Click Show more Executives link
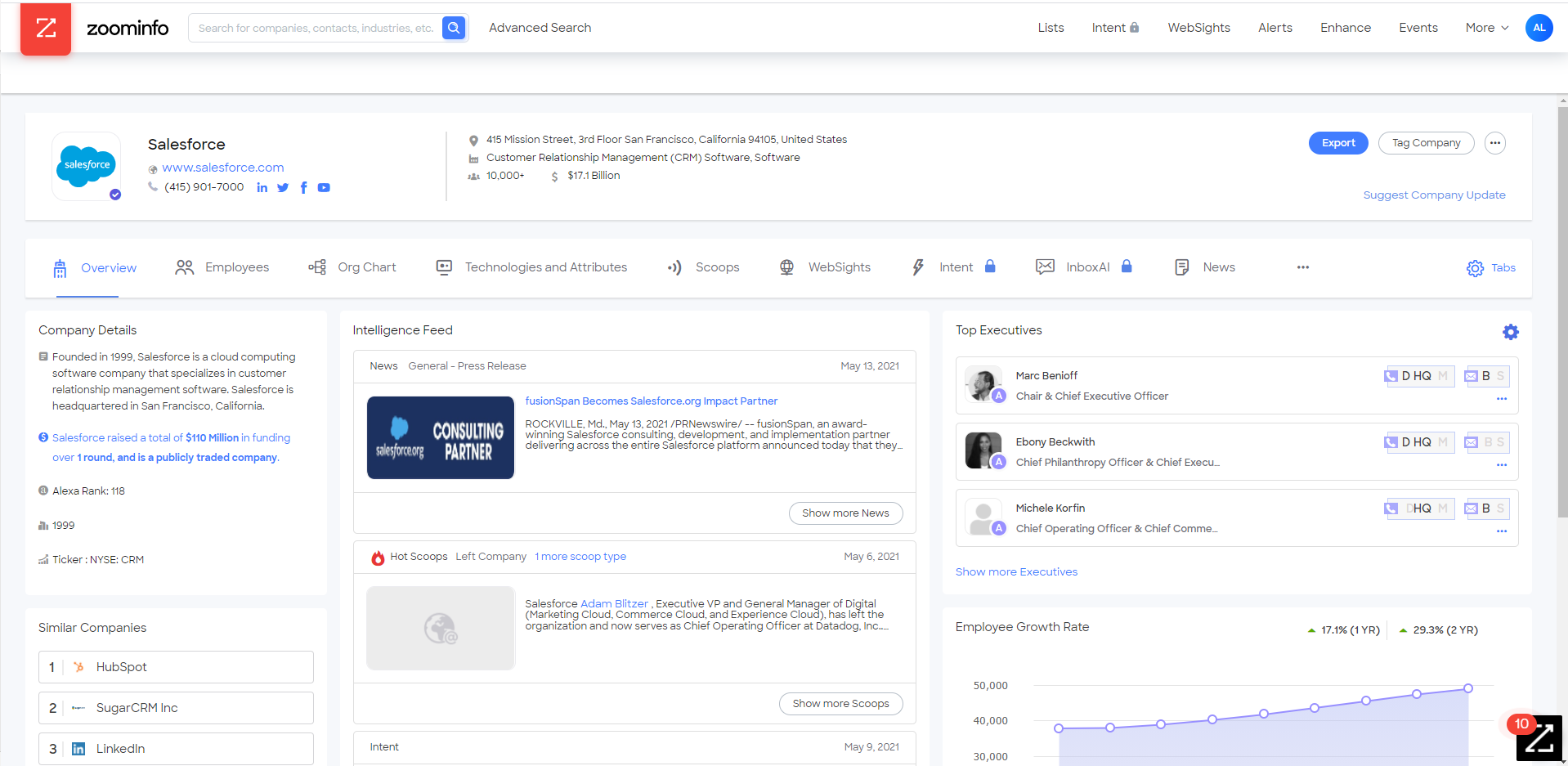Image resolution: width=1568 pixels, height=766 pixels. point(1016,572)
